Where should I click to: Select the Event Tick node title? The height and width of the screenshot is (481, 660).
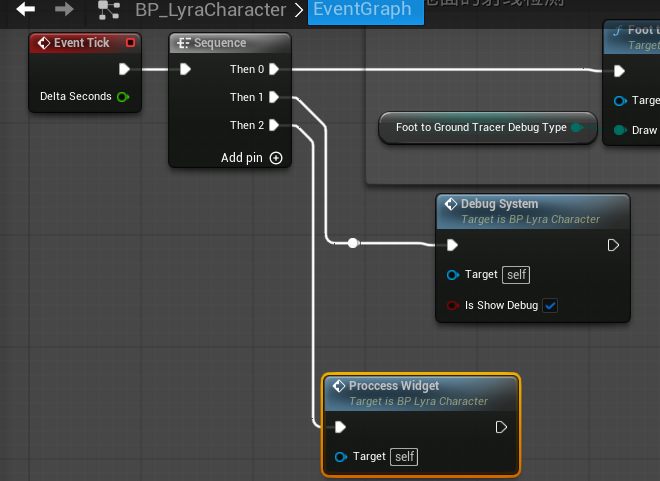point(82,43)
